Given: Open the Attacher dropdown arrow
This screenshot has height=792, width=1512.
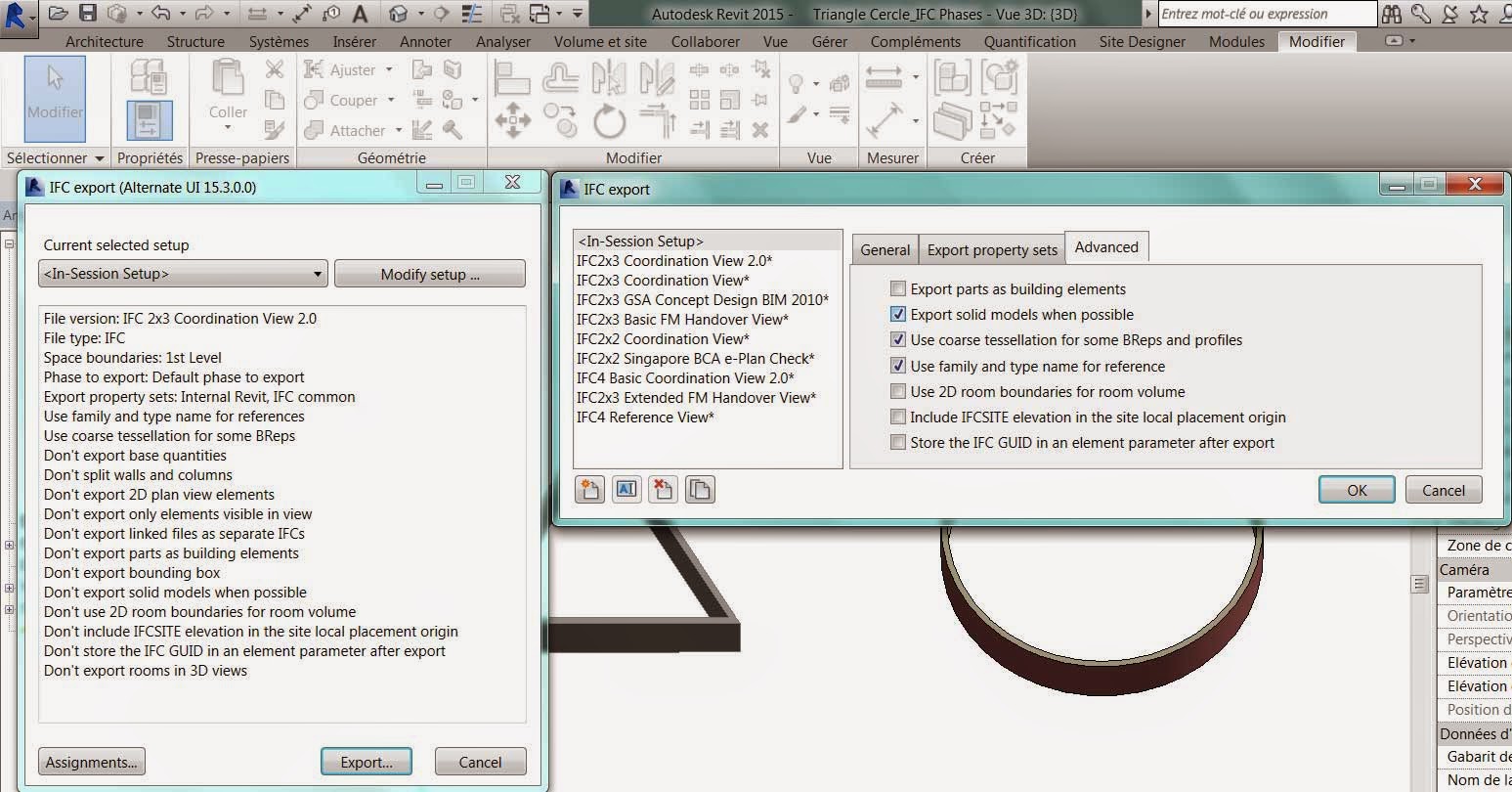Looking at the screenshot, I should 399,130.
